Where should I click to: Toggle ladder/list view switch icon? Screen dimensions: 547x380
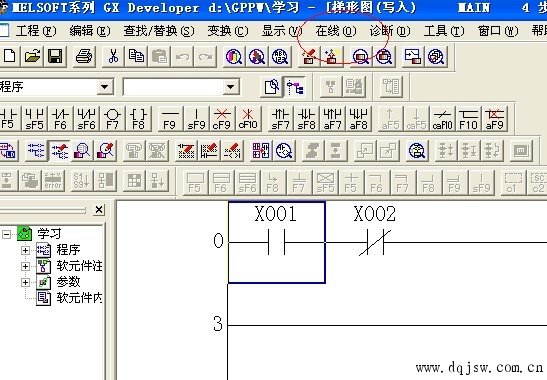(x=7, y=151)
